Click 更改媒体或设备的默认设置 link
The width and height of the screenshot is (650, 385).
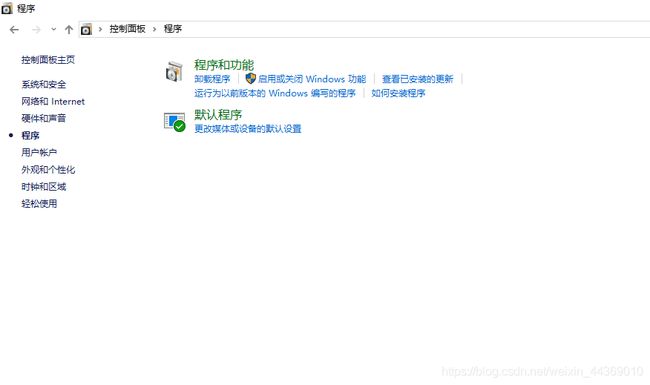pos(248,129)
